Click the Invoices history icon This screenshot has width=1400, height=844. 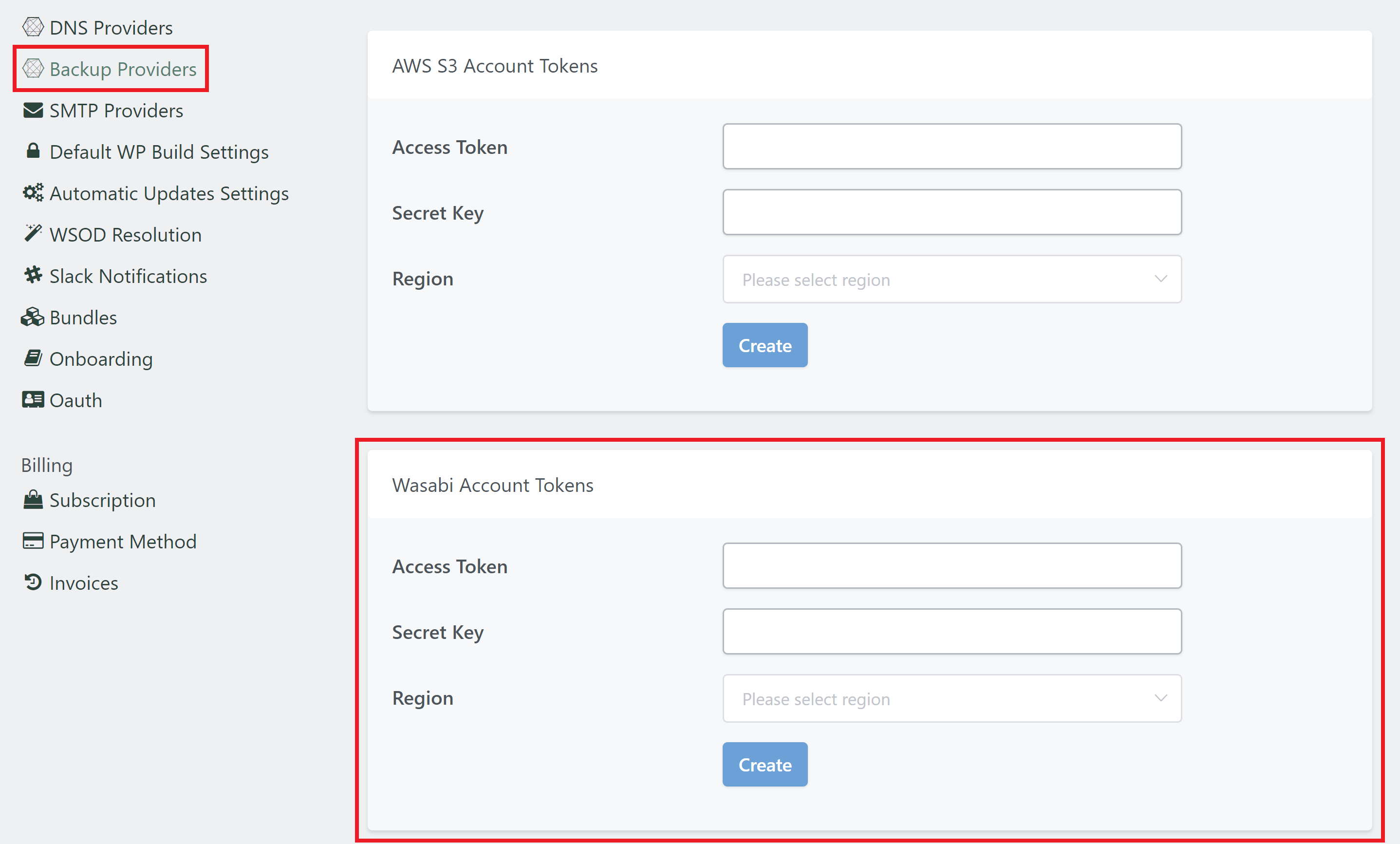click(33, 582)
